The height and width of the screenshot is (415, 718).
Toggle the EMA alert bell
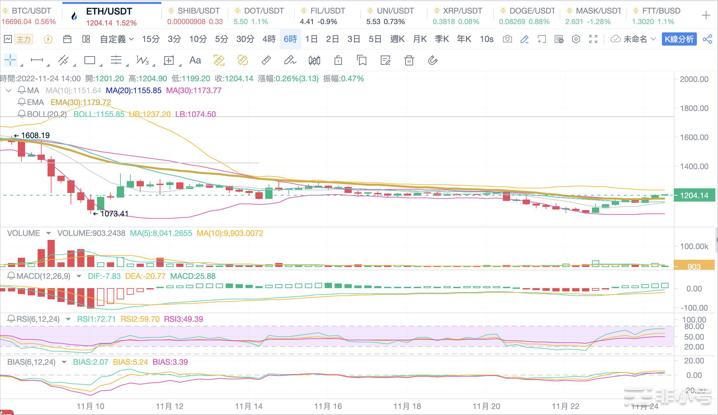click(x=22, y=102)
